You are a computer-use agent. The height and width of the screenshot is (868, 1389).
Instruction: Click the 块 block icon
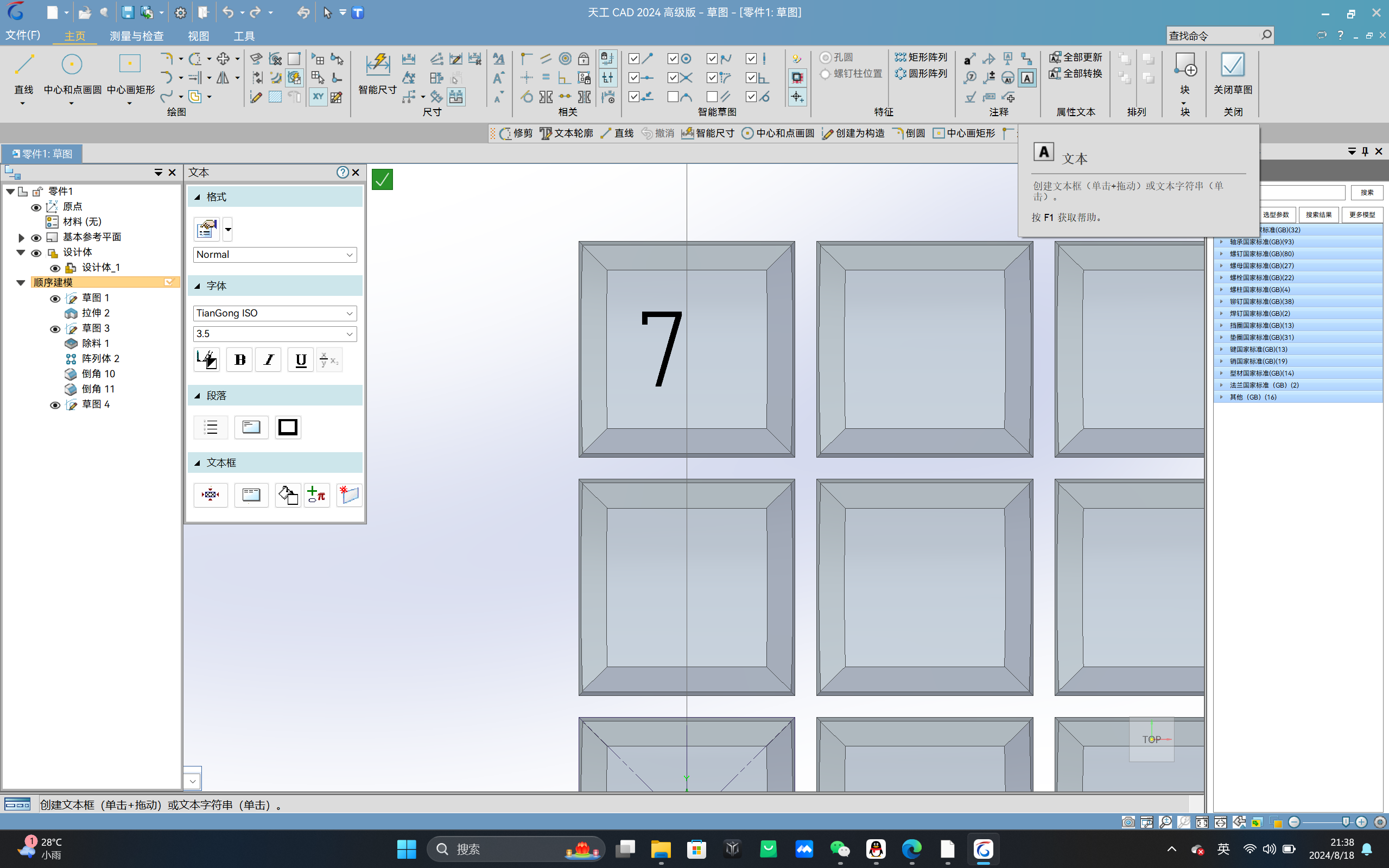click(1185, 65)
